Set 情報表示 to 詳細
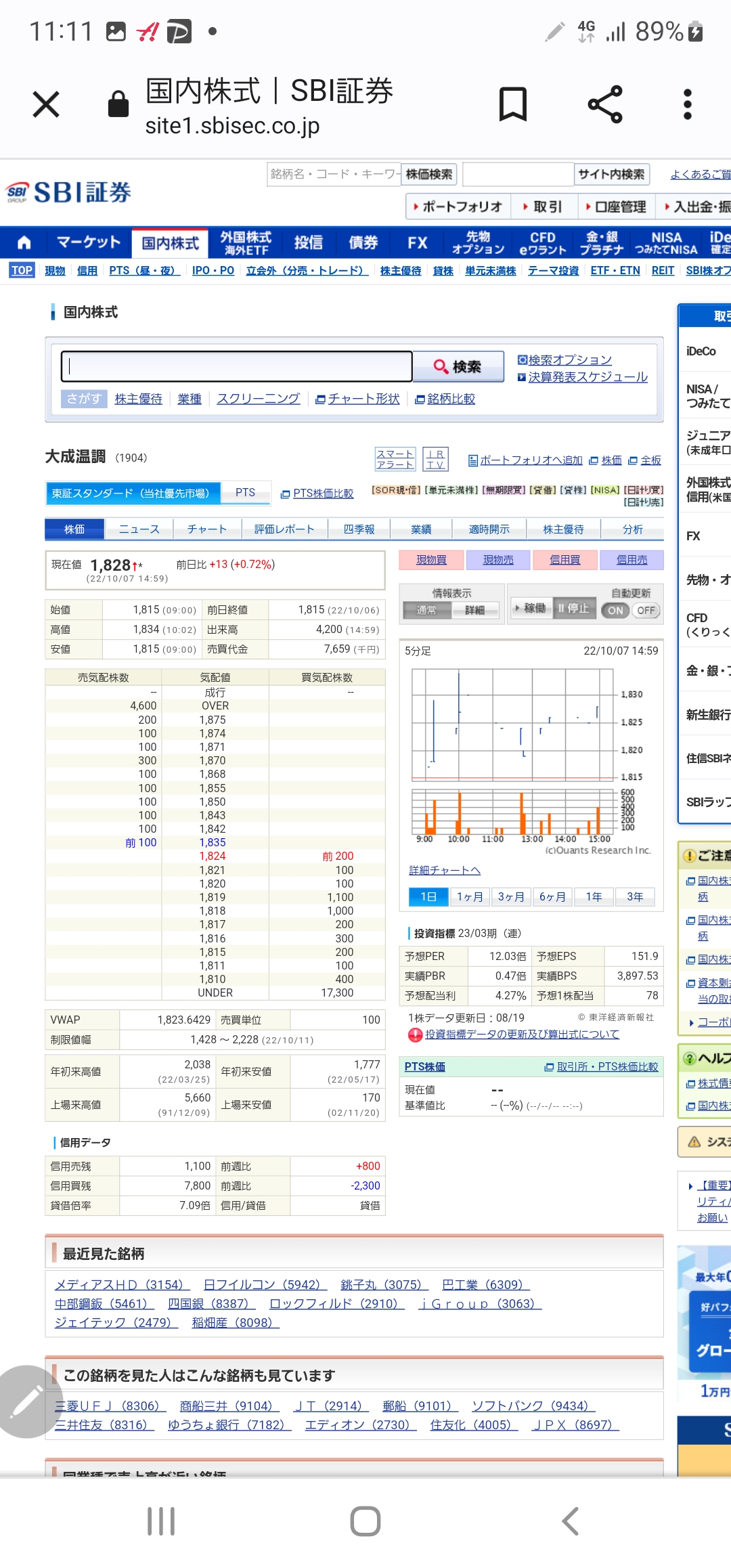This screenshot has height=1568, width=731. pyautogui.click(x=475, y=610)
